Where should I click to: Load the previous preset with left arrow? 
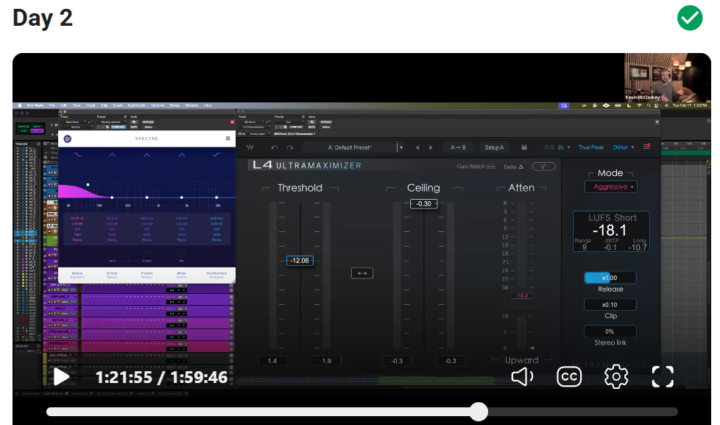pos(417,147)
